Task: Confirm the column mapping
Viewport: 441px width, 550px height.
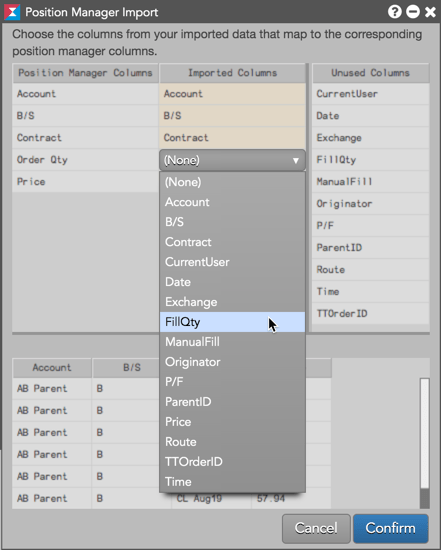Action: [390, 528]
